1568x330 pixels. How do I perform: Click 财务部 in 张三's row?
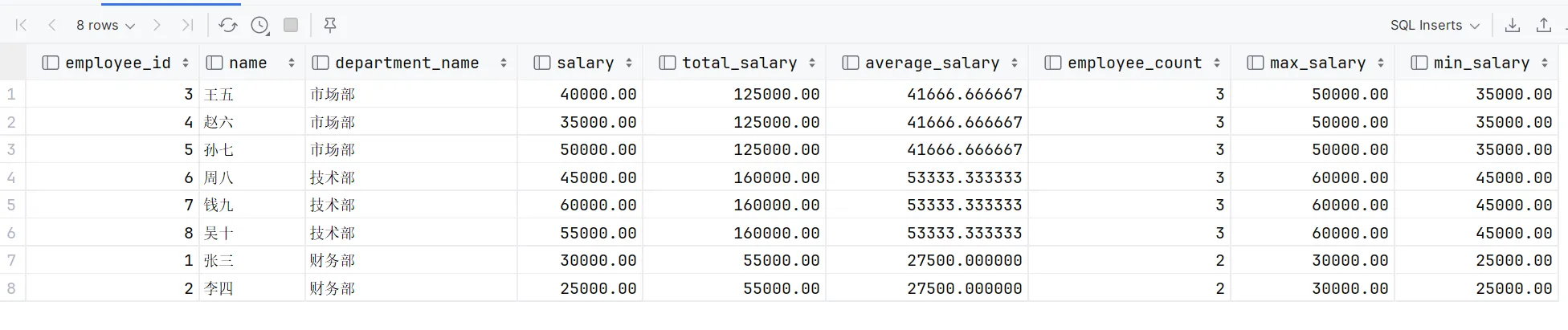pyautogui.click(x=411, y=260)
